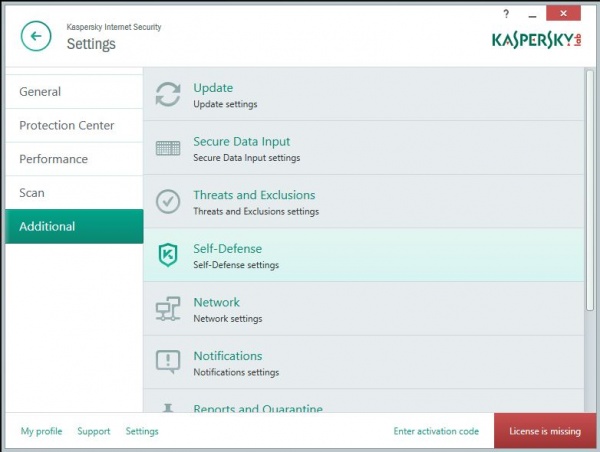600x452 pixels.
Task: Open the Update heading link
Action: click(x=213, y=88)
